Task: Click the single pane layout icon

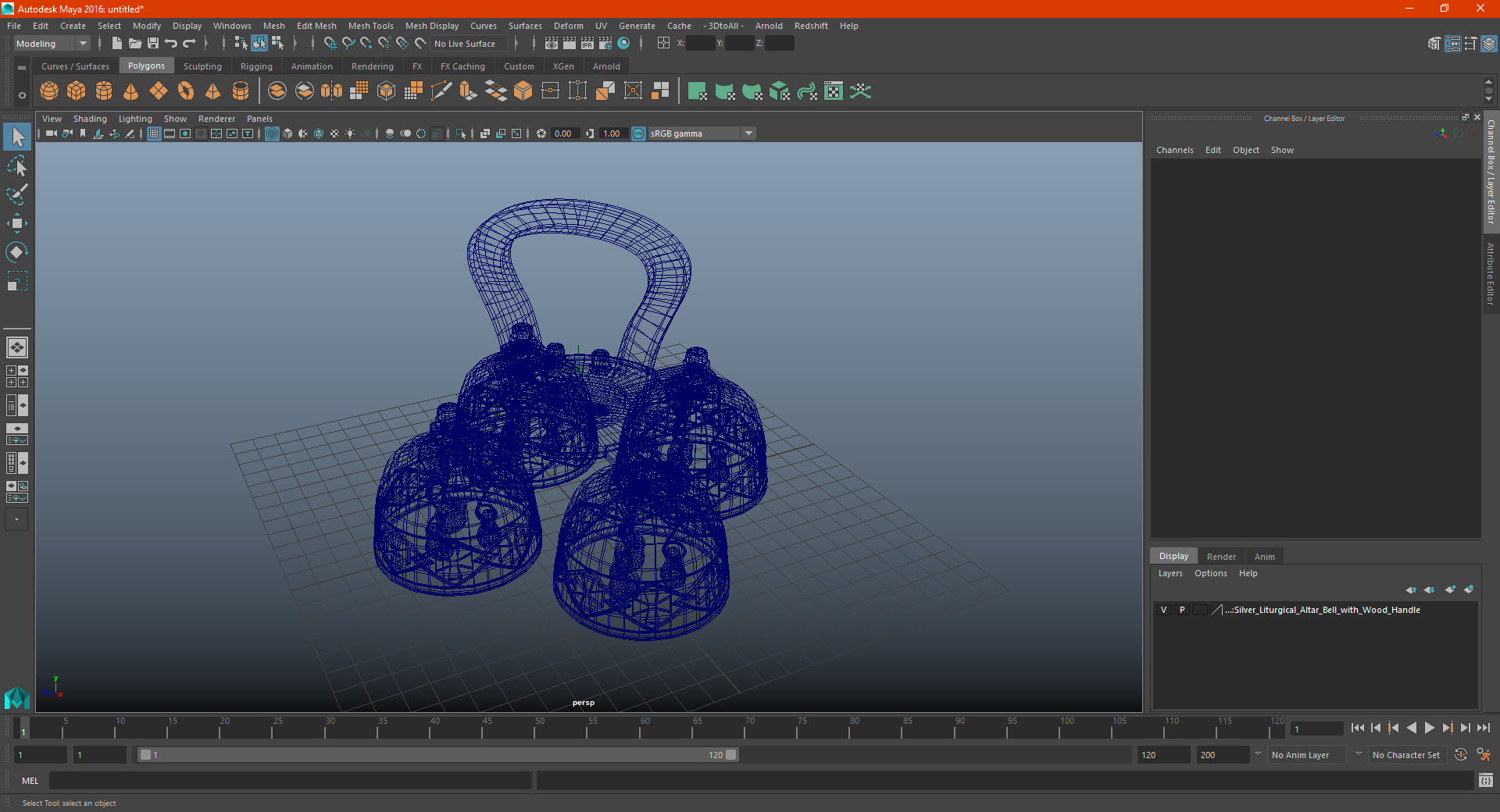Action: point(16,347)
